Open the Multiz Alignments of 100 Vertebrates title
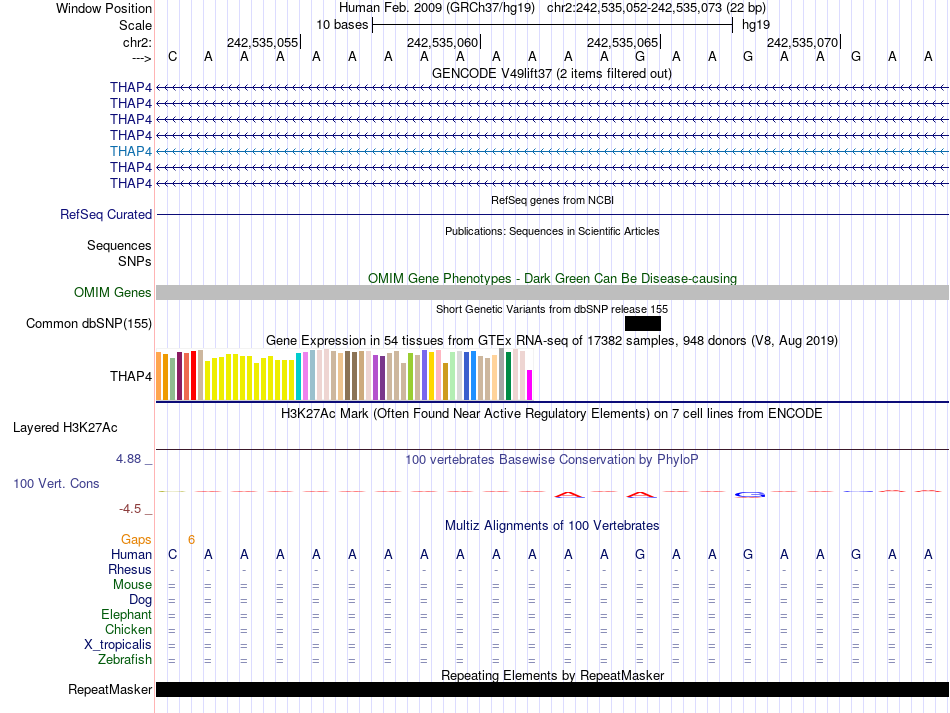The height and width of the screenshot is (713, 950). [x=552, y=525]
